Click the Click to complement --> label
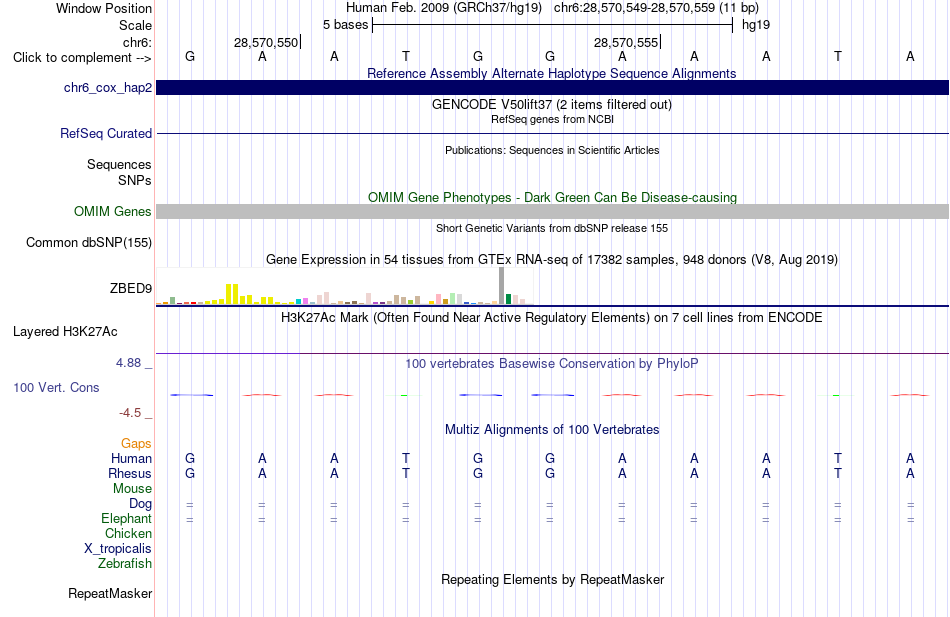 click(82, 58)
